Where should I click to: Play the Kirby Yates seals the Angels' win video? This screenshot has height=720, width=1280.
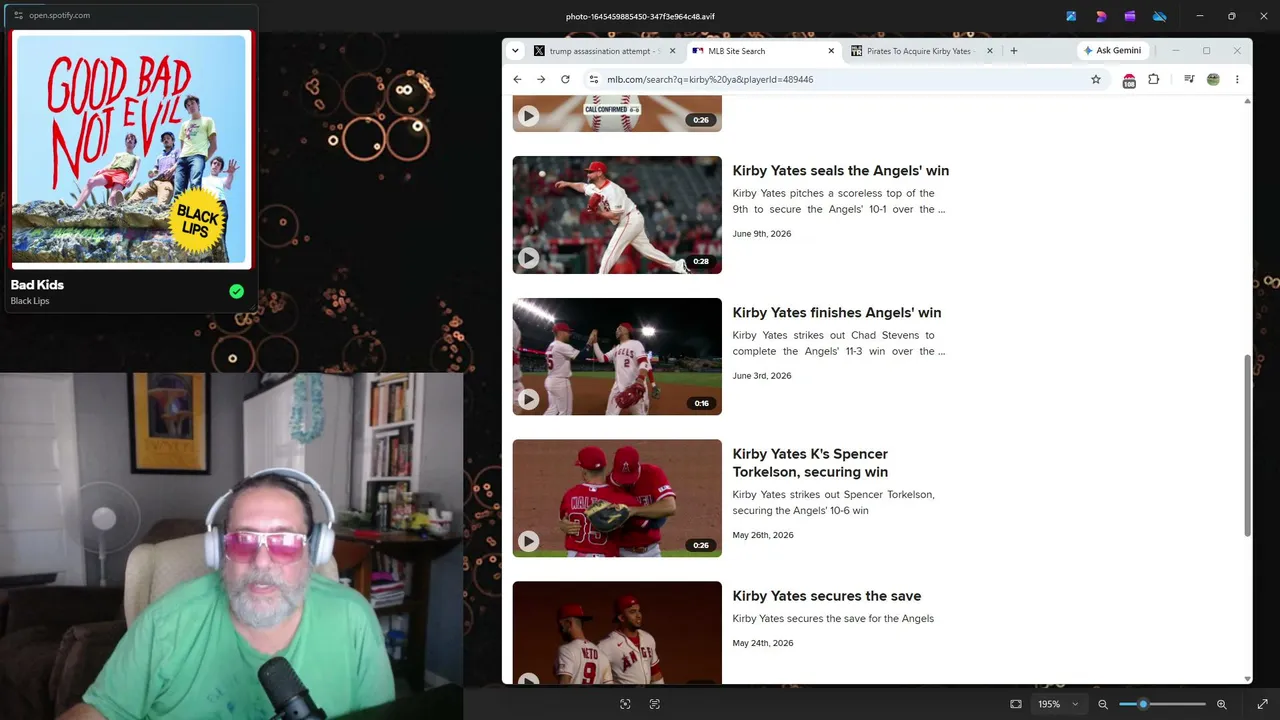529,258
